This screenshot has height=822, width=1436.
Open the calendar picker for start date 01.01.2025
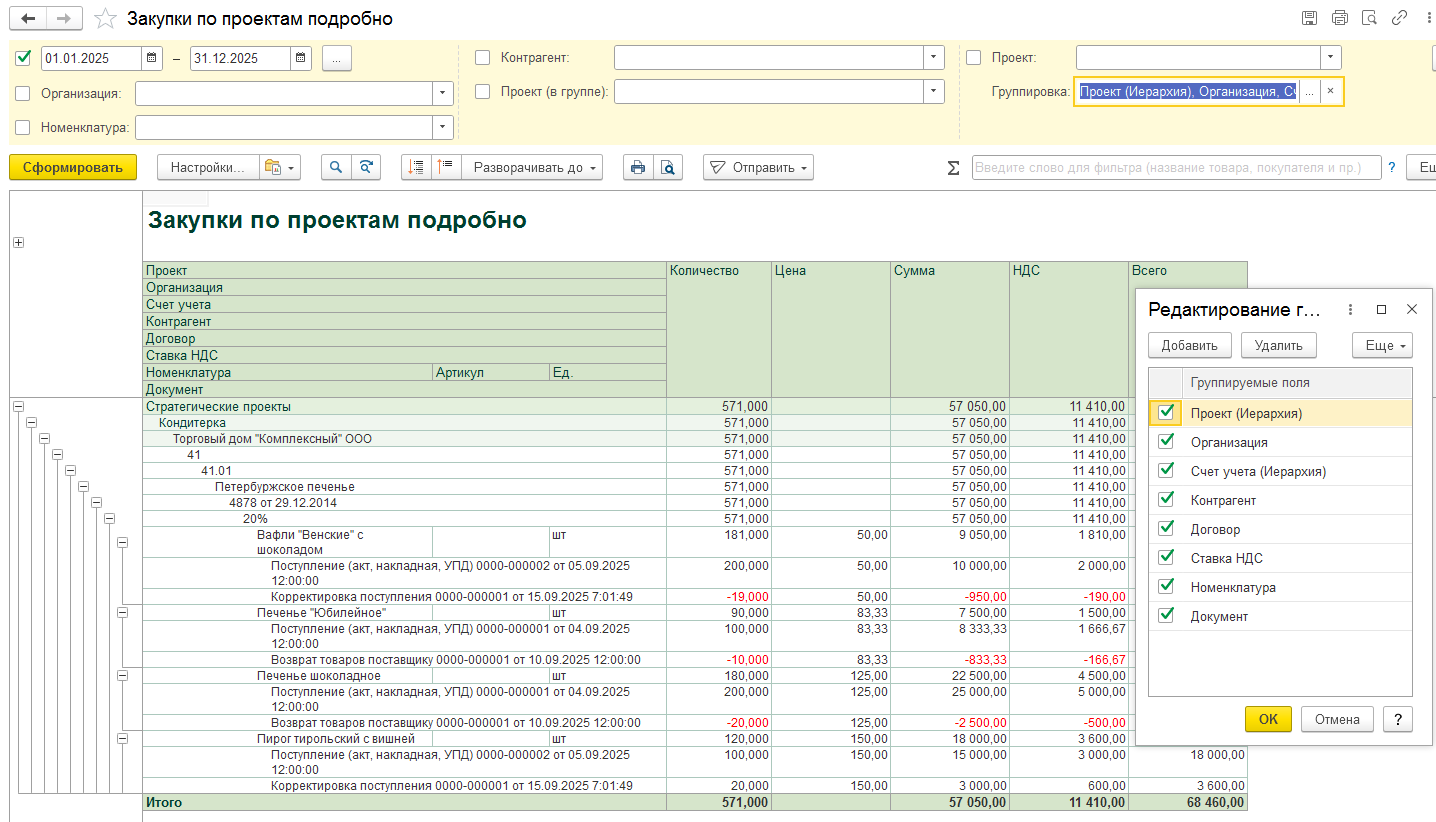coord(151,58)
